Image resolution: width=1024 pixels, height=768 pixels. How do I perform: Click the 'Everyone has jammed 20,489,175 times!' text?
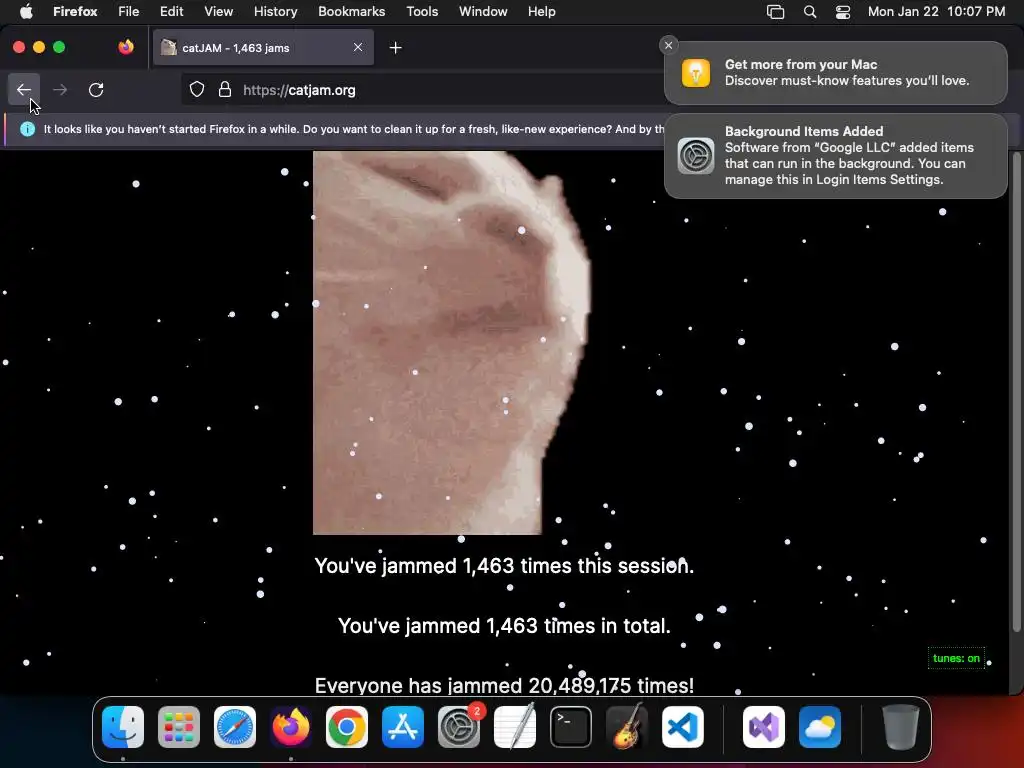(x=504, y=685)
